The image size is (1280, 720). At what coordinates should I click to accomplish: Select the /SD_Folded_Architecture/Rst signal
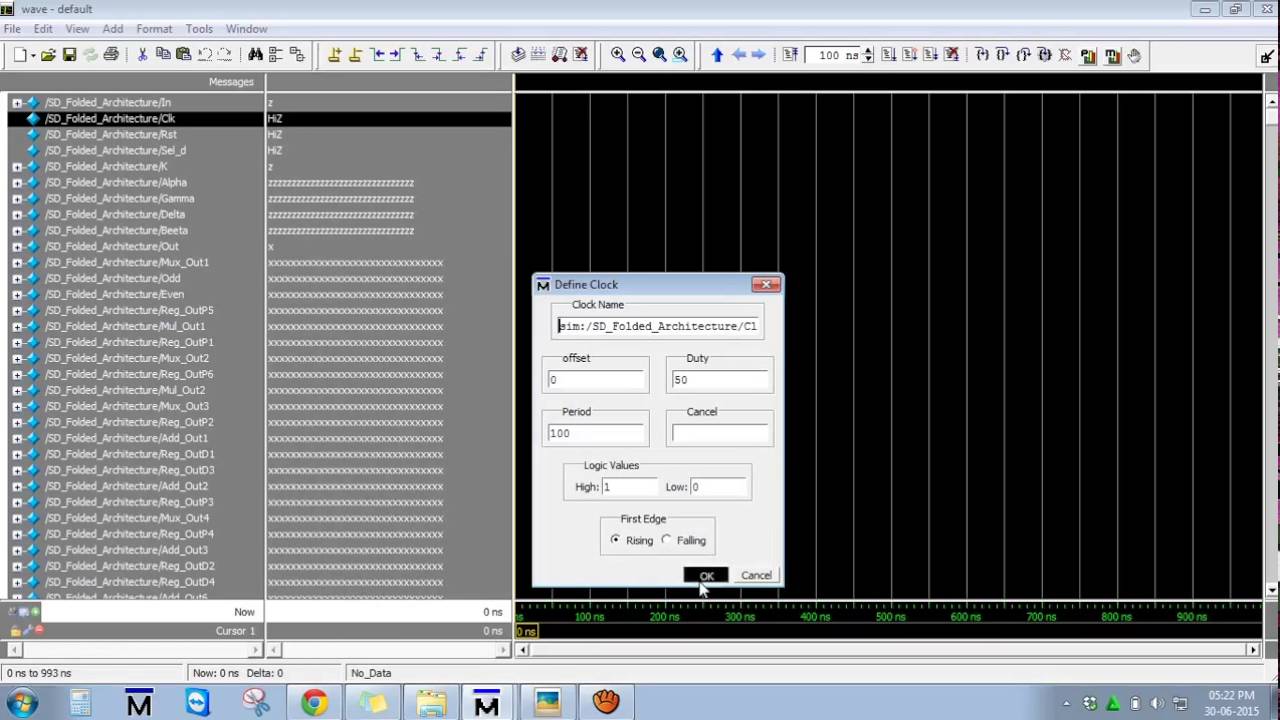pyautogui.click(x=110, y=134)
